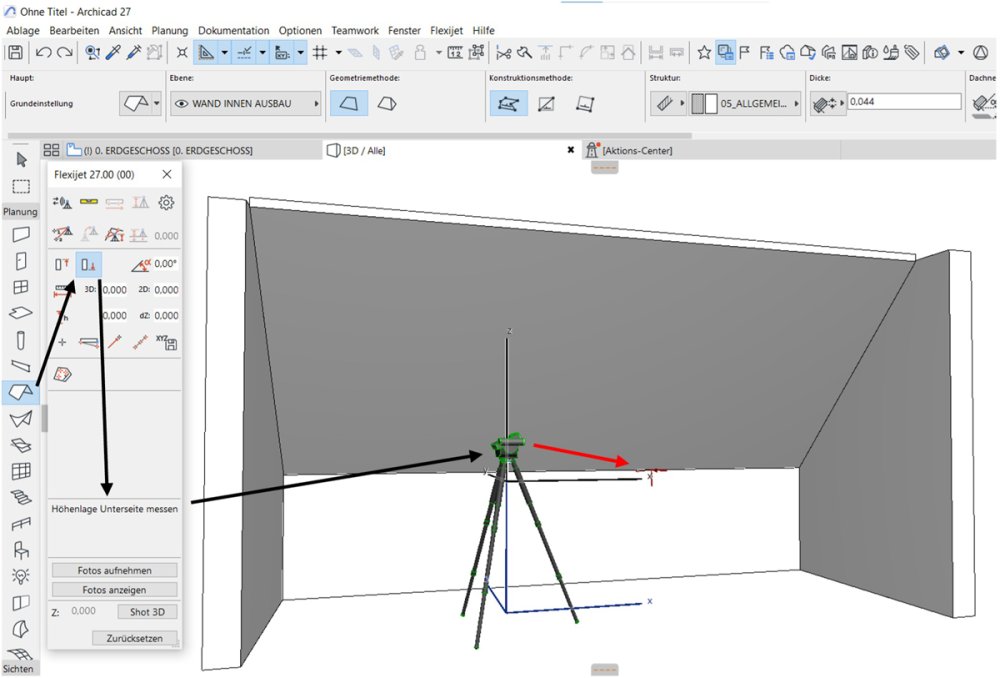Select the Beam tool in toolbox
The width and height of the screenshot is (1000, 678).
20,366
